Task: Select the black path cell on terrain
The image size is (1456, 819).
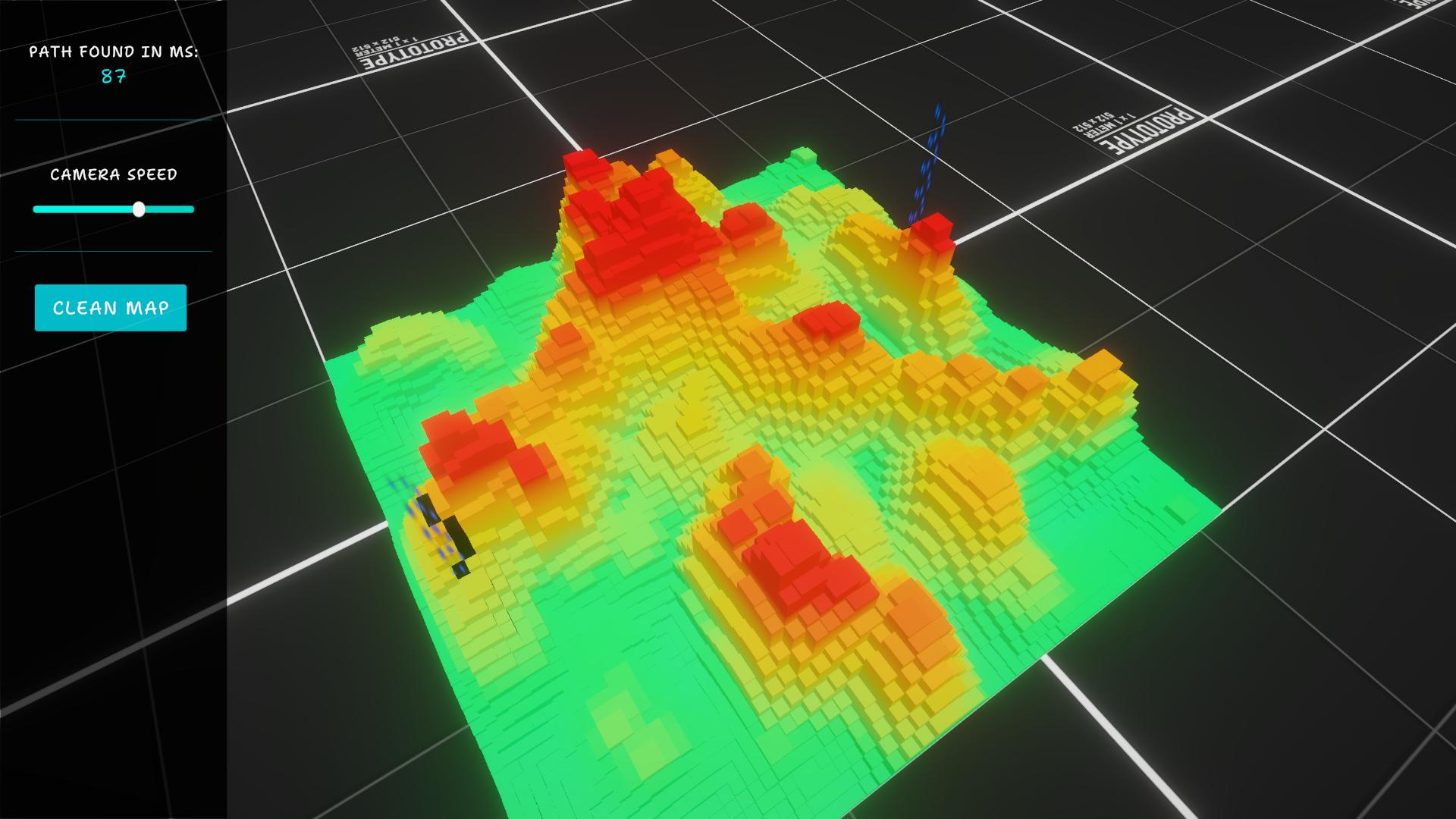Action: (x=460, y=535)
